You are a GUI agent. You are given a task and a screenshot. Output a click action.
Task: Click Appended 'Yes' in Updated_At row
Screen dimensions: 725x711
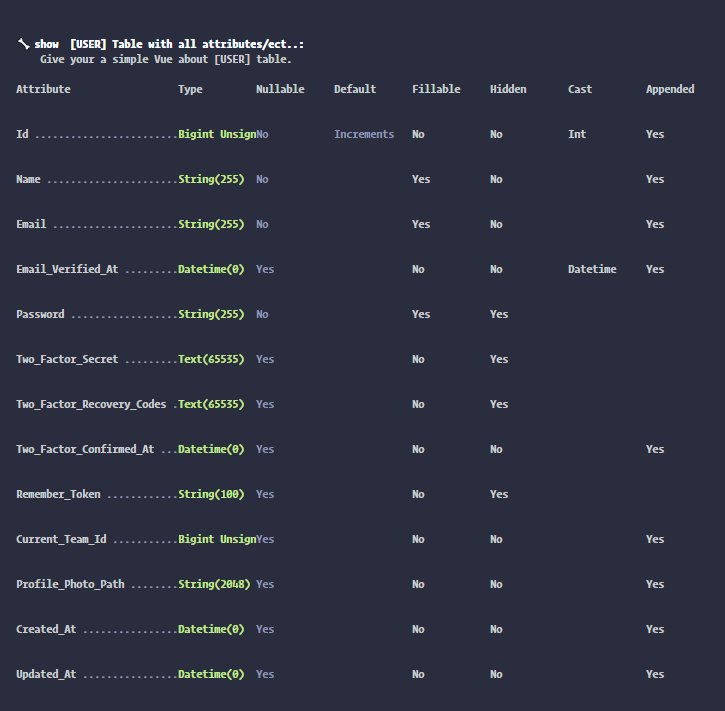pyautogui.click(x=655, y=674)
